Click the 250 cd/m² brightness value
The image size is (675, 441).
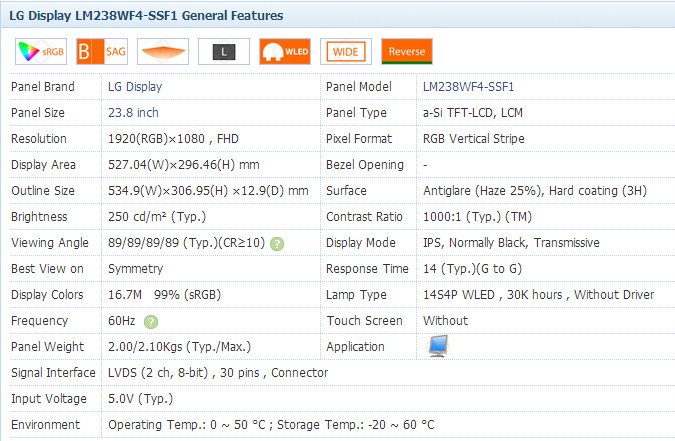(x=157, y=217)
